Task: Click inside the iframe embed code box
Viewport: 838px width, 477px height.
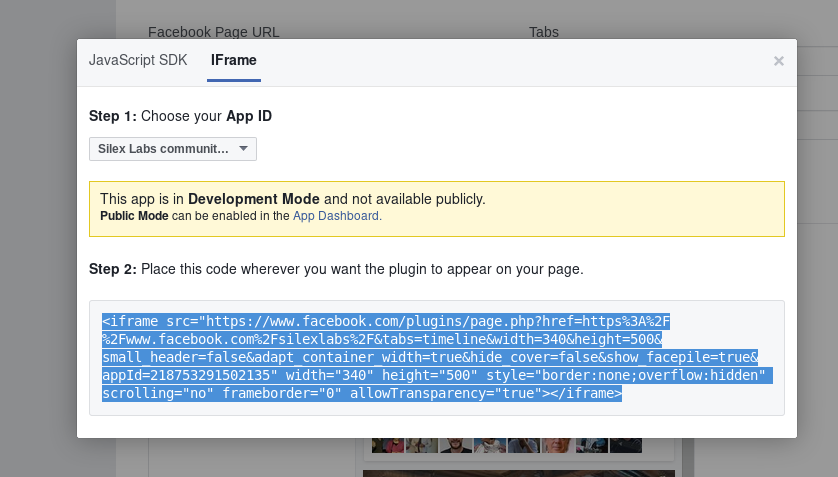Action: pyautogui.click(x=437, y=357)
